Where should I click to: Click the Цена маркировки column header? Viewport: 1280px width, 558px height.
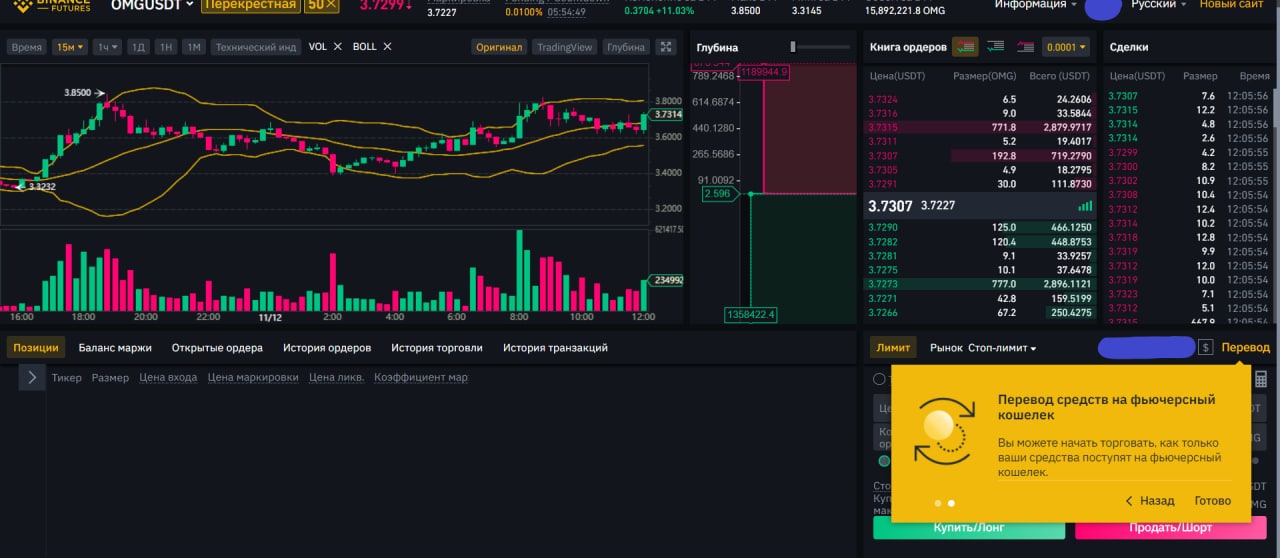point(253,378)
